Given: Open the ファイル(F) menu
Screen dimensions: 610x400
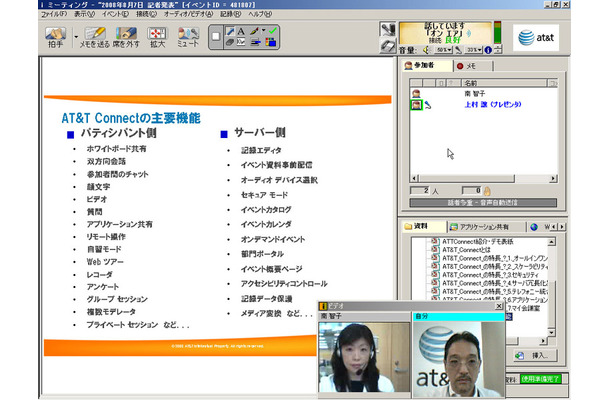Looking at the screenshot, I should coord(54,14).
